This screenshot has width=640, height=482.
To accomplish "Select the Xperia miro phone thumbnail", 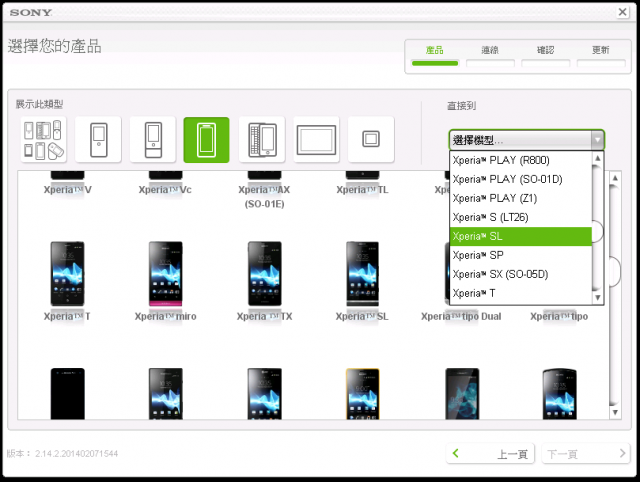I will click(165, 273).
